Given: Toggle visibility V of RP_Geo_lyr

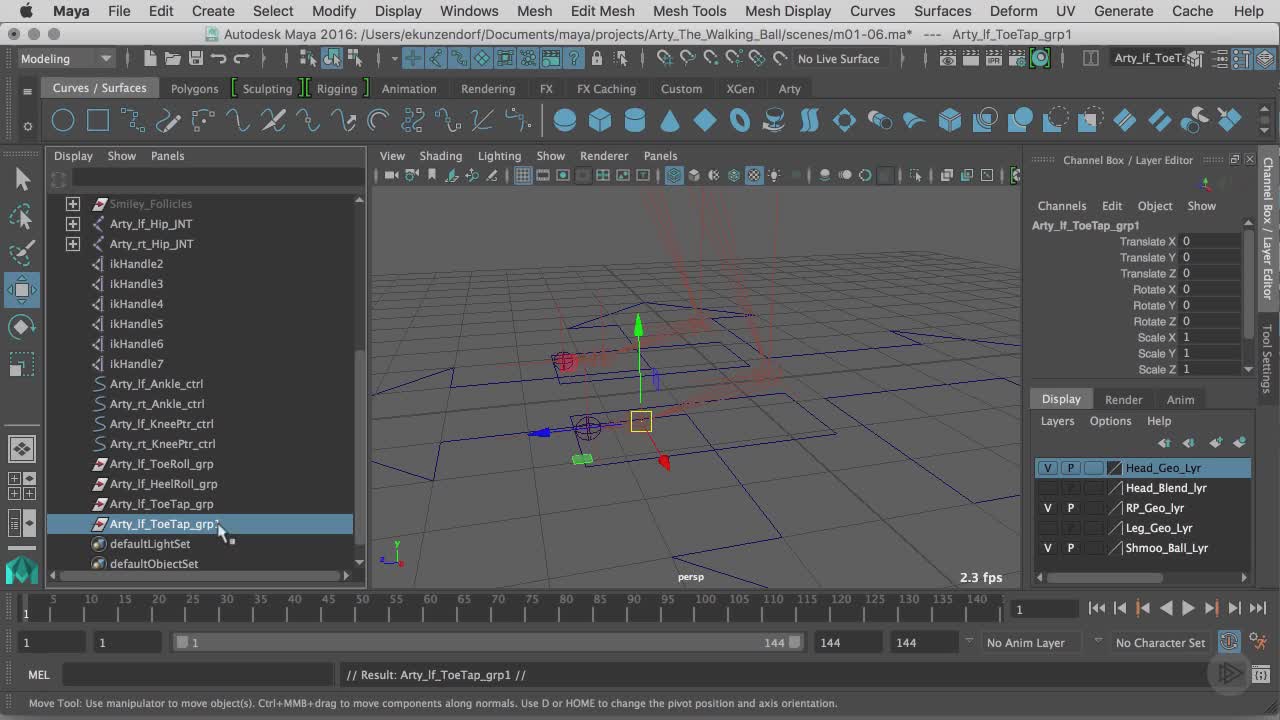Looking at the screenshot, I should (x=1047, y=508).
